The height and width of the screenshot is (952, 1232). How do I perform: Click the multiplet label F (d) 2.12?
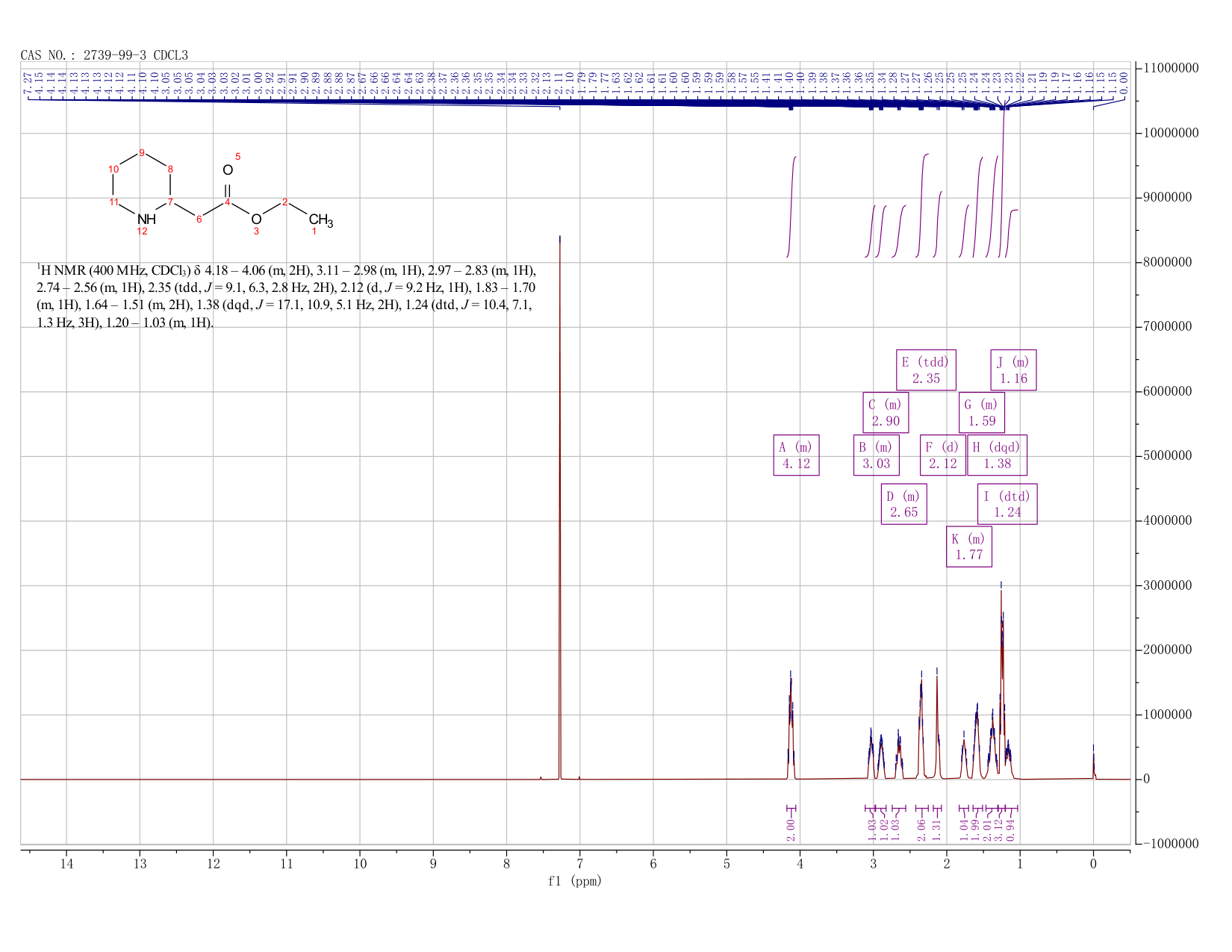pos(942,455)
